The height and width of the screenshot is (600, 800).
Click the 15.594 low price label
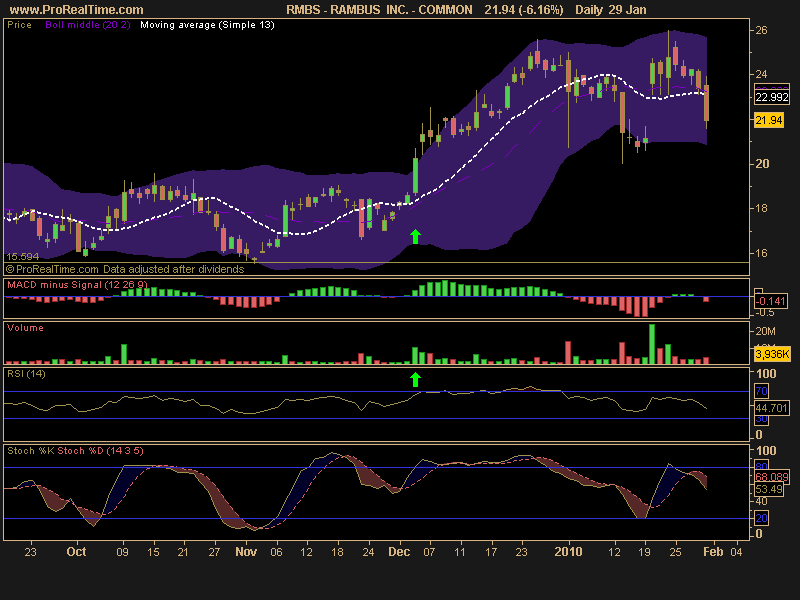point(23,257)
